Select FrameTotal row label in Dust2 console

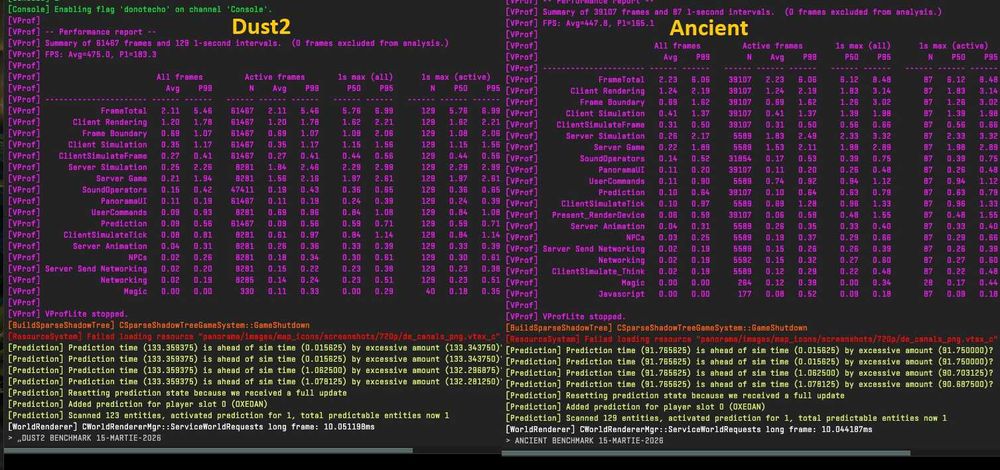pos(123,111)
